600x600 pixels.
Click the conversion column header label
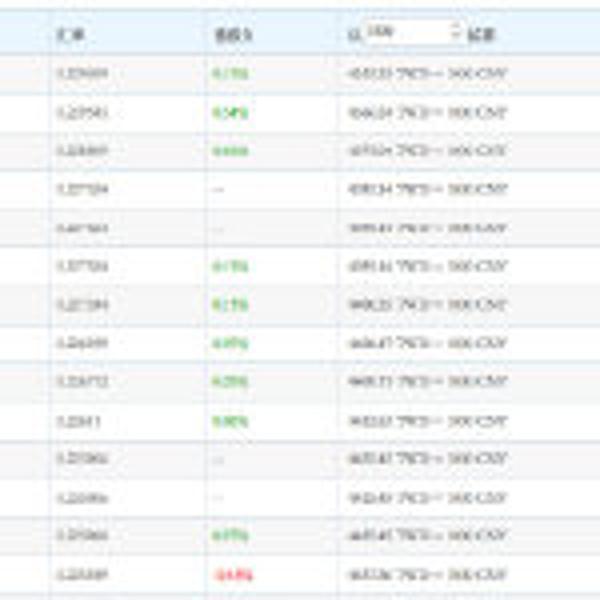pyautogui.click(x=481, y=34)
